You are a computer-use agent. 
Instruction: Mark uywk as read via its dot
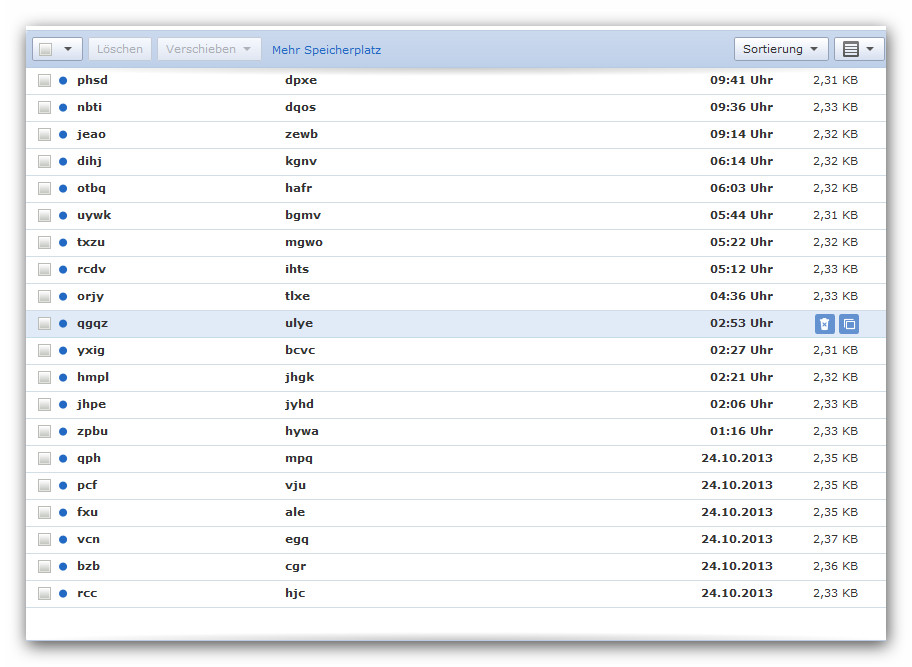pos(63,215)
